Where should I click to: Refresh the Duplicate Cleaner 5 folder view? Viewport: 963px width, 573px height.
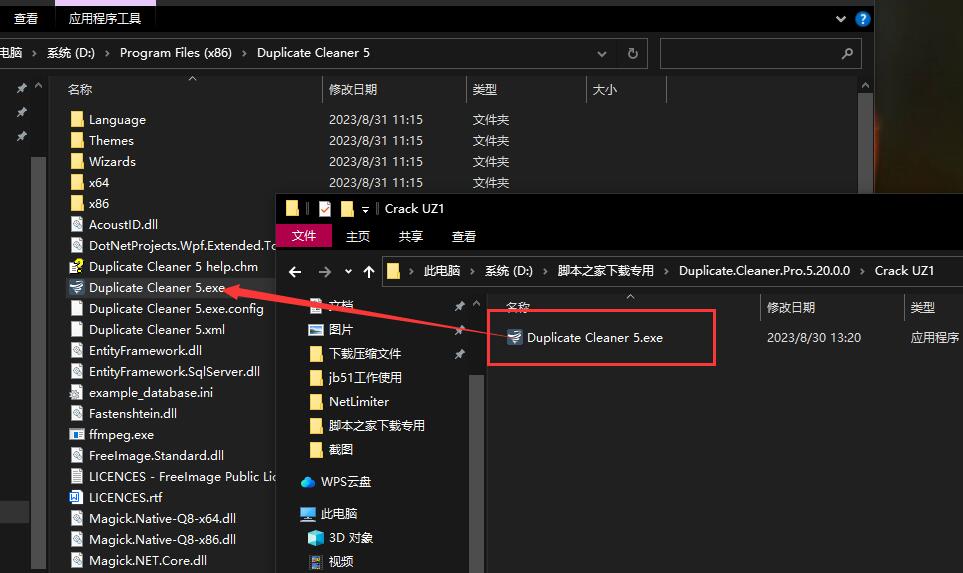[633, 53]
